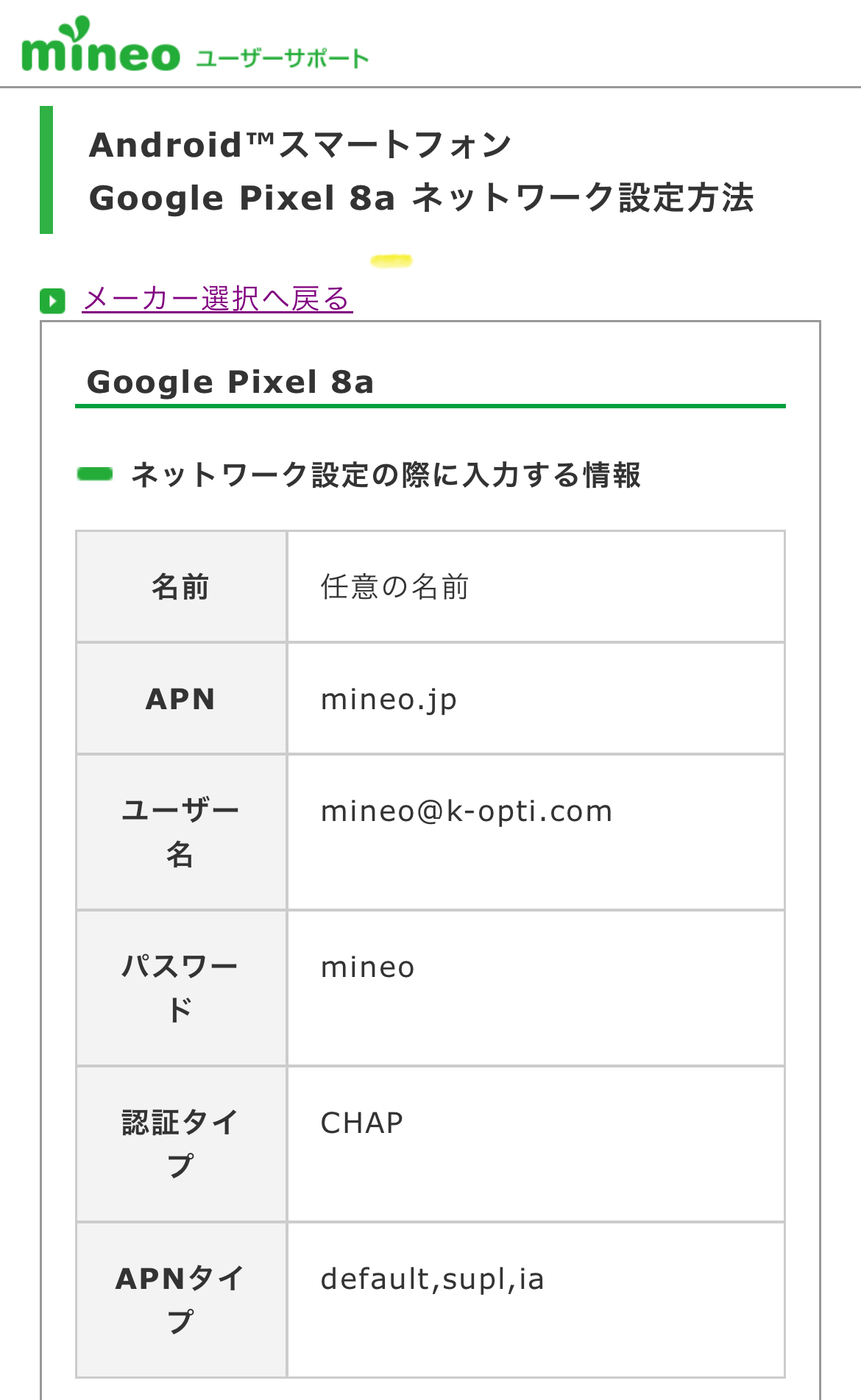This screenshot has width=861, height=1400.
Task: Select the CHAP authentication value
Action: click(362, 1123)
